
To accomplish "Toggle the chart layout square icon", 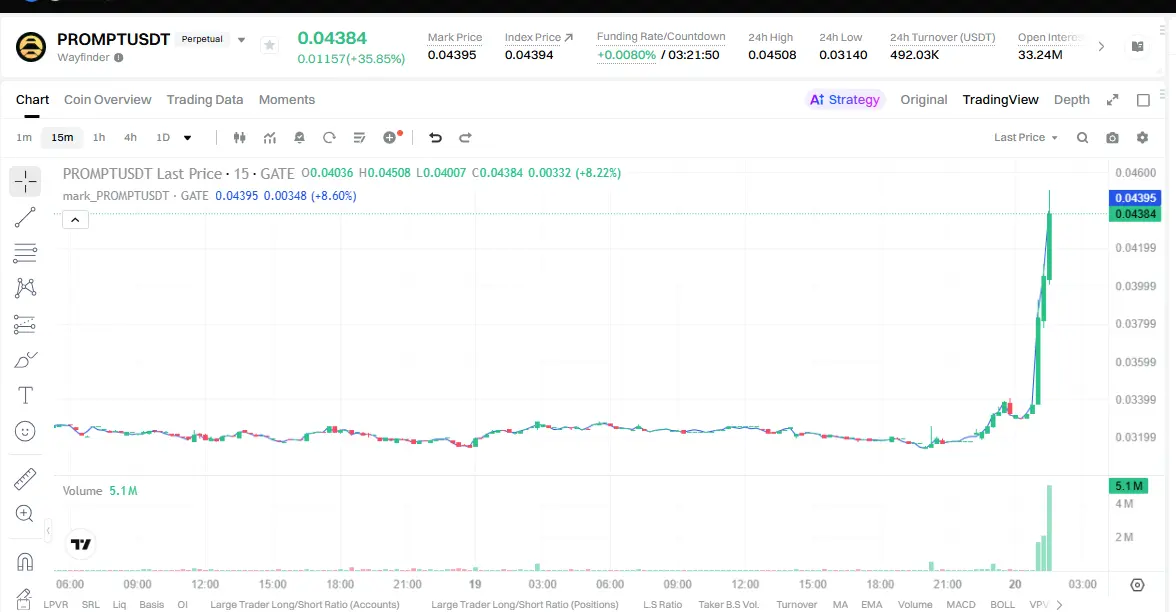I will (x=1143, y=100).
